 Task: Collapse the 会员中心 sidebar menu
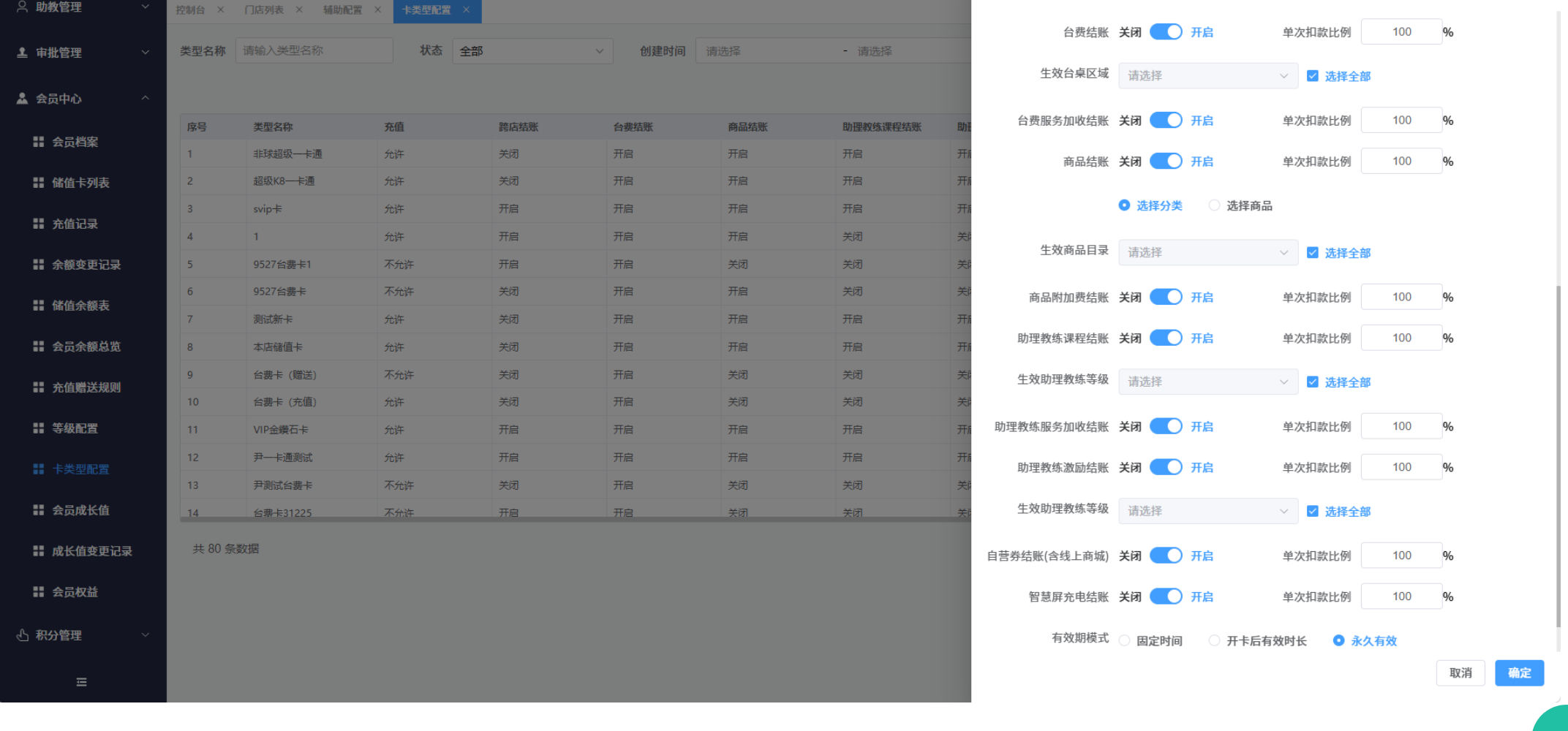[x=83, y=99]
